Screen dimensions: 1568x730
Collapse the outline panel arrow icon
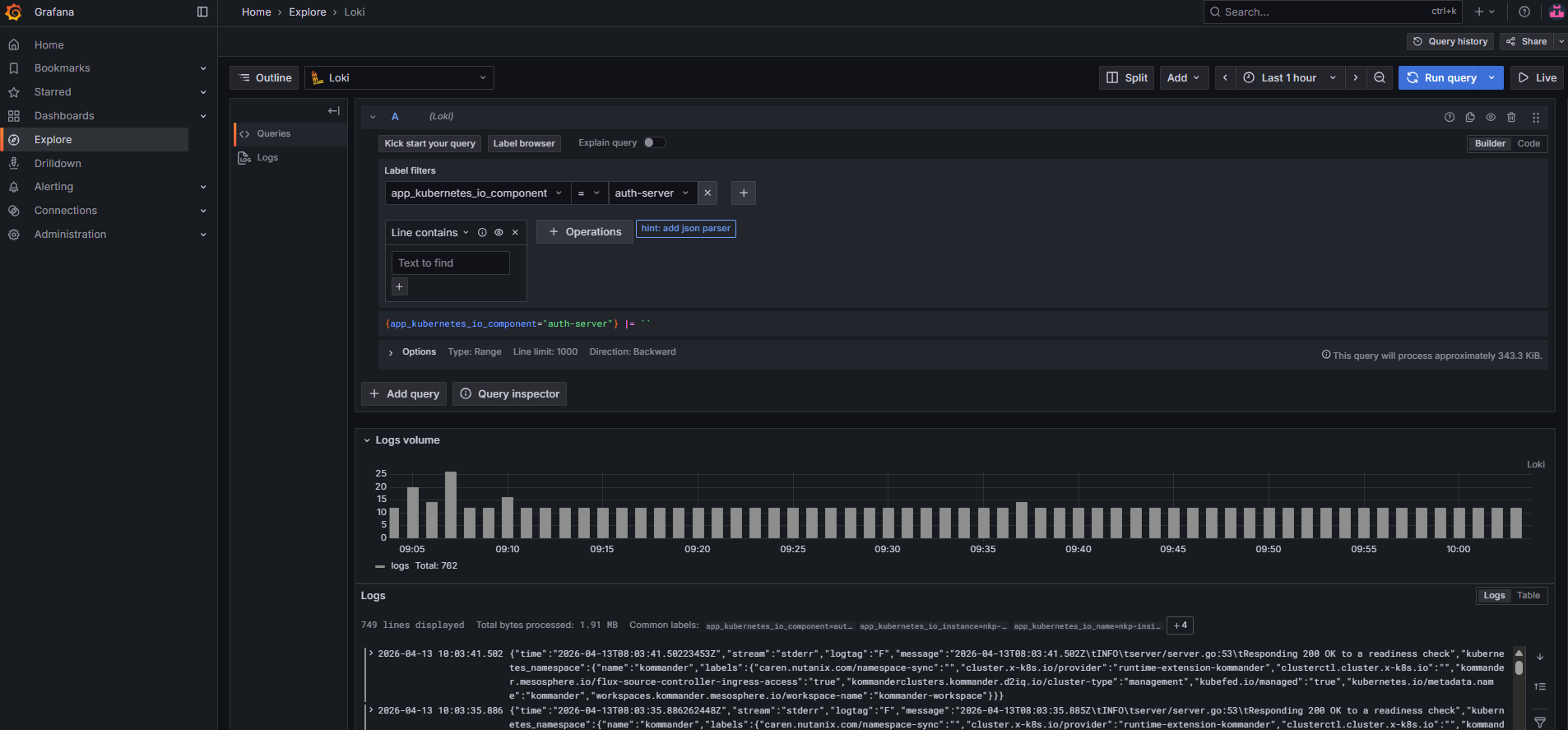(333, 111)
